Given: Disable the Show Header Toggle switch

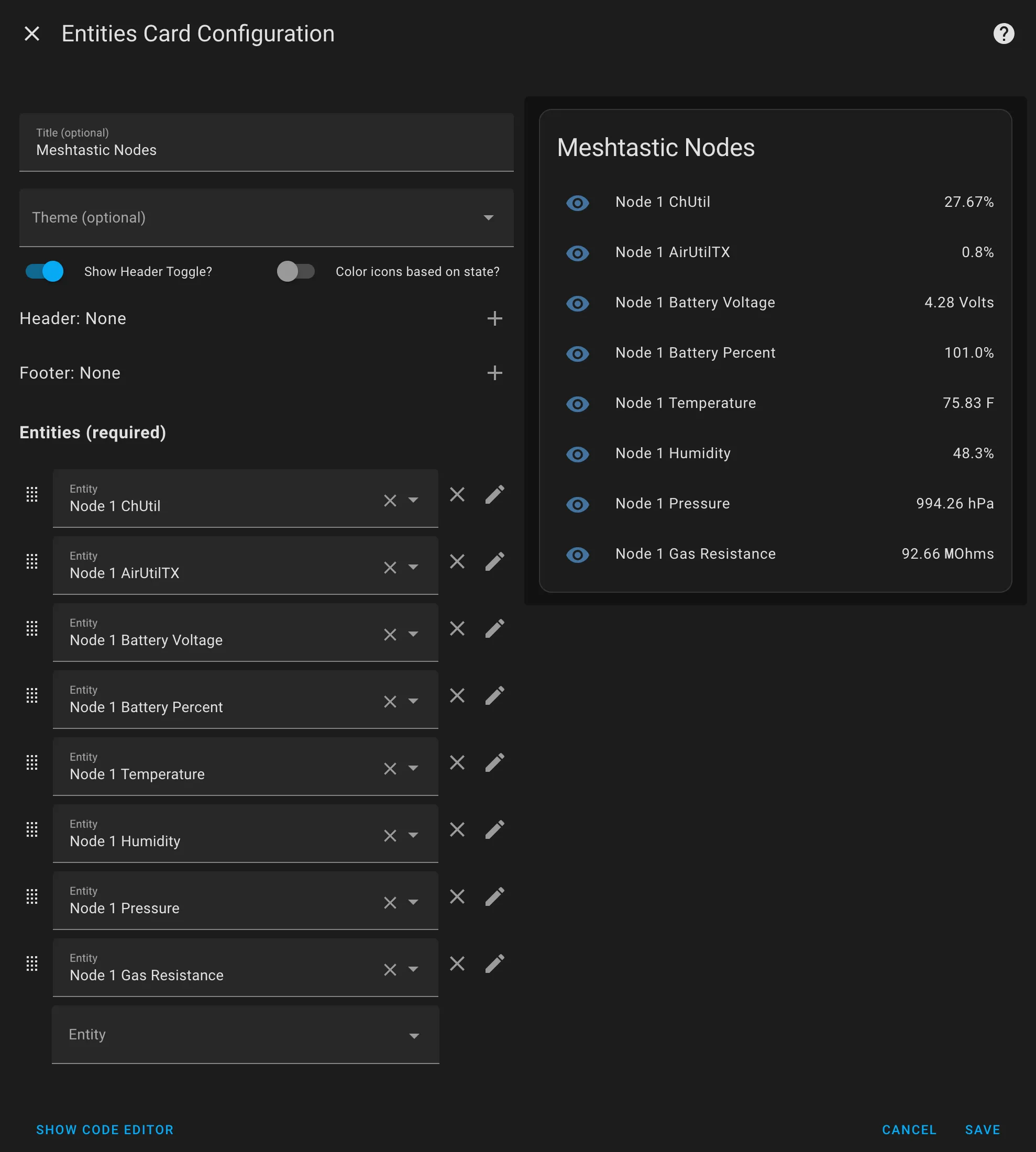Looking at the screenshot, I should (45, 271).
